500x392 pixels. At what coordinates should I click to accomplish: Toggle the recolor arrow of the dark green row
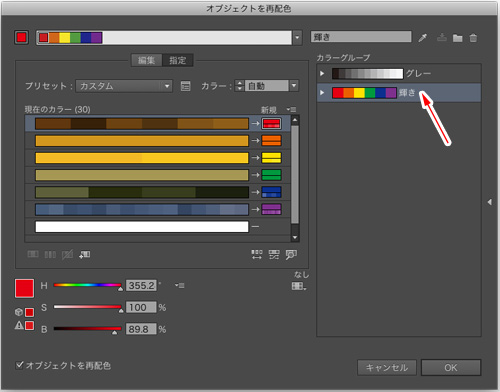pyautogui.click(x=255, y=192)
